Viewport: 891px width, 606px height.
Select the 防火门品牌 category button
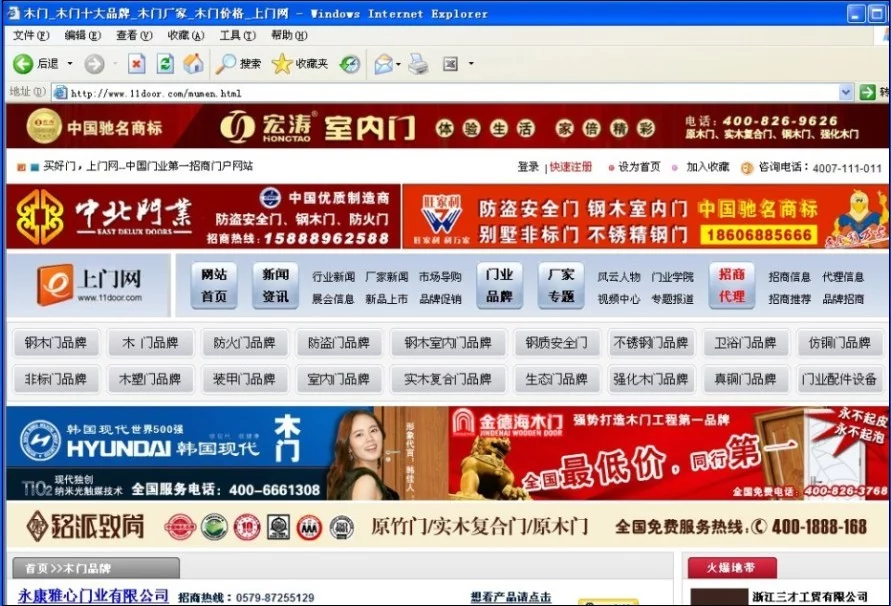(x=244, y=343)
